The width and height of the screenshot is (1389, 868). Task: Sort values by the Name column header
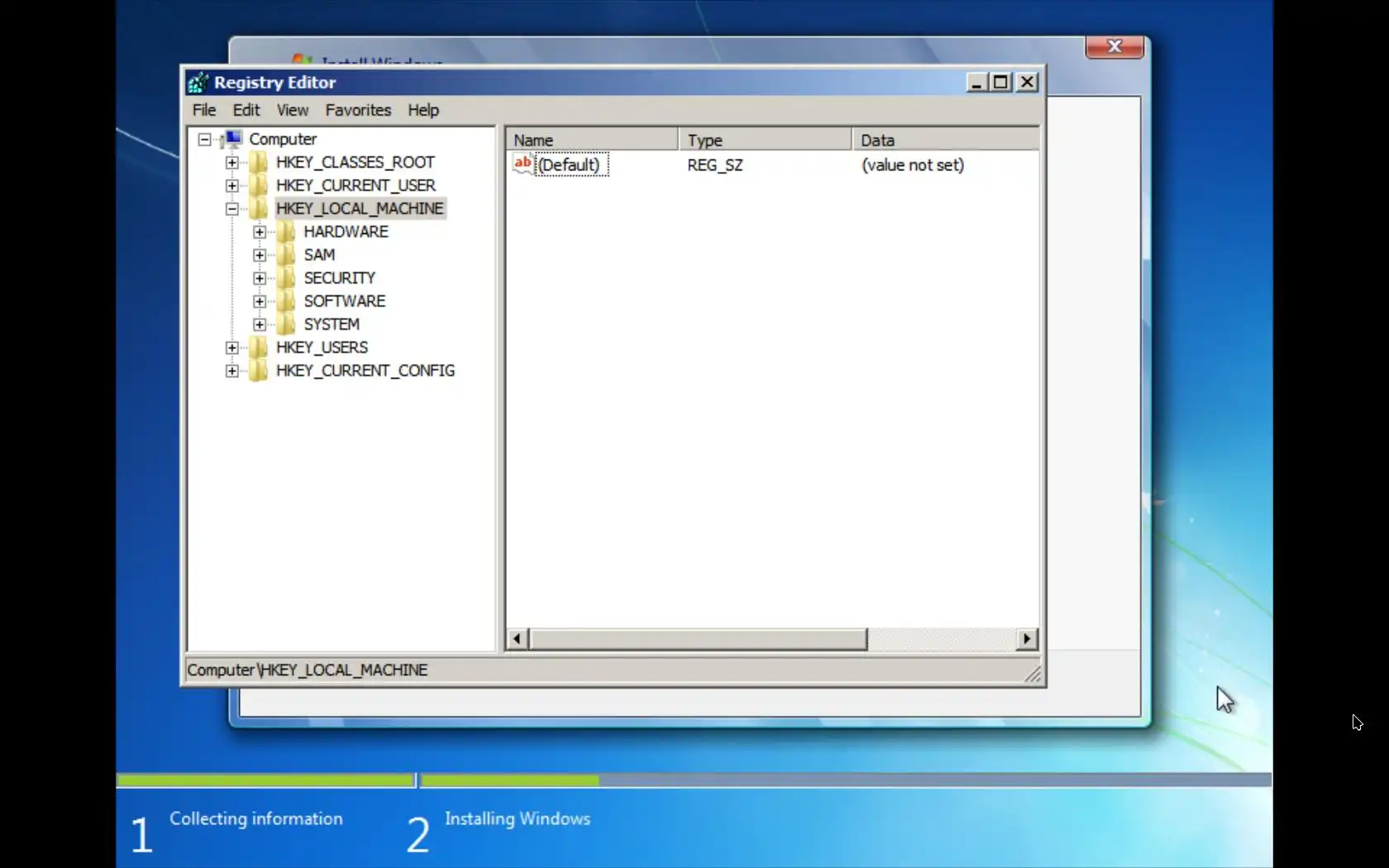point(592,140)
